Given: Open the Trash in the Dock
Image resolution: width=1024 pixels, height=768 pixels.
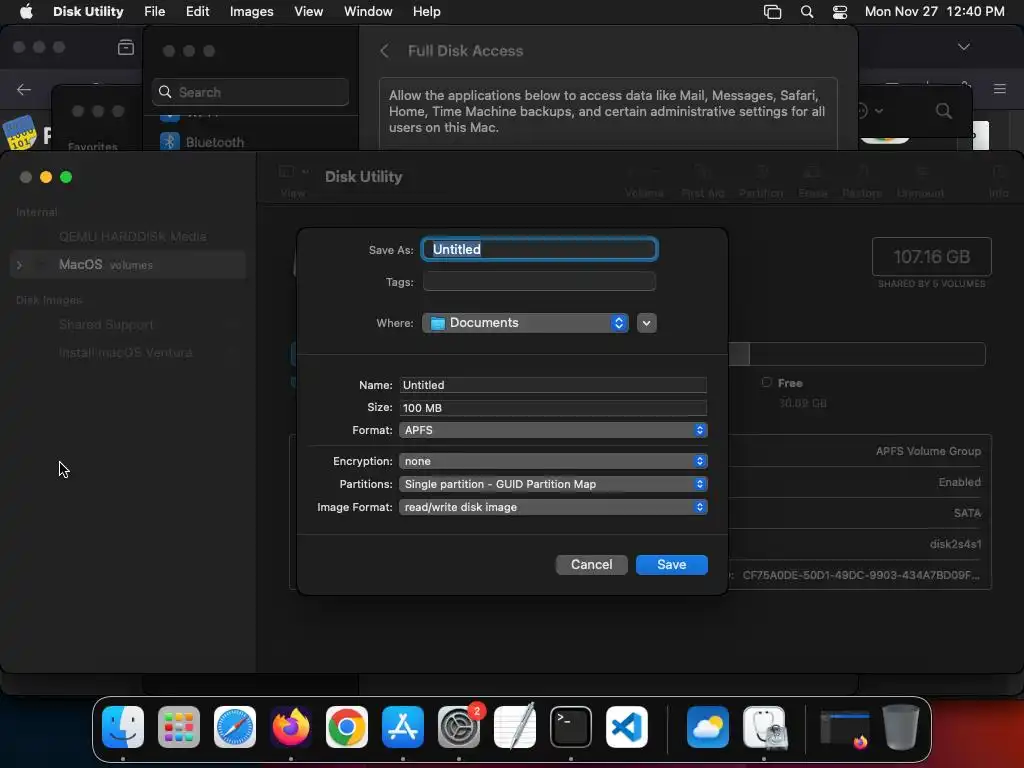Looking at the screenshot, I should (901, 727).
